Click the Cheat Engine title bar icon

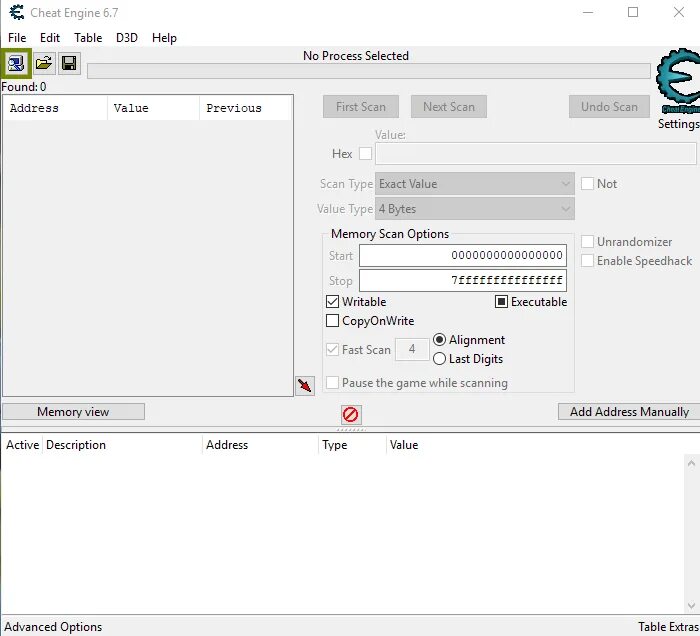(x=17, y=12)
